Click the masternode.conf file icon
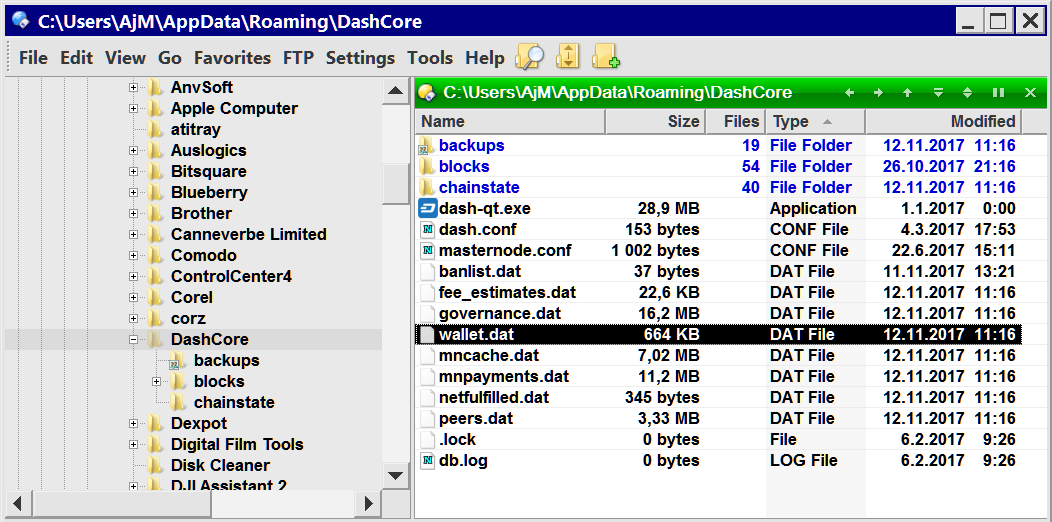The image size is (1052, 522). 427,250
